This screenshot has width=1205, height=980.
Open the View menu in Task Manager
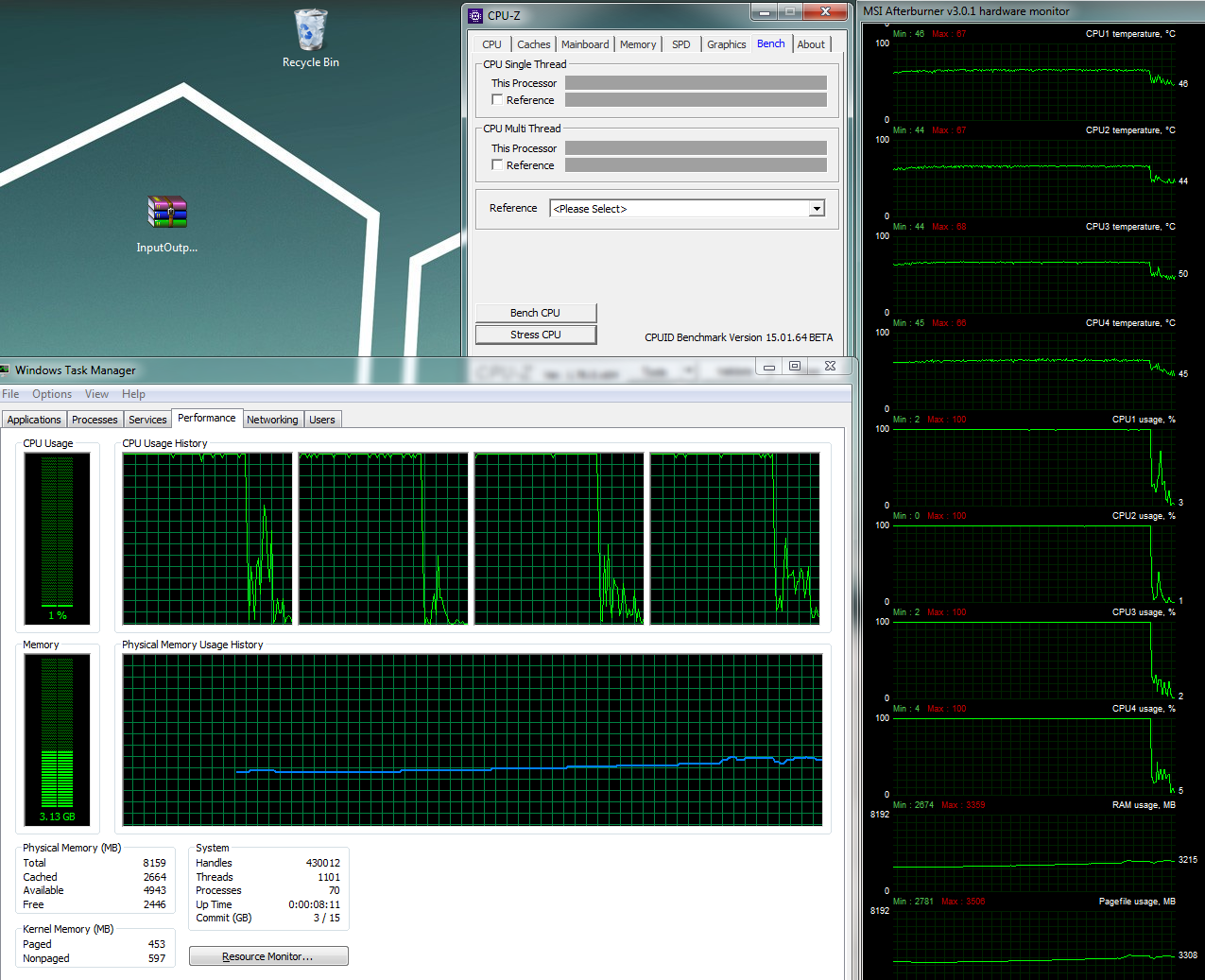[96, 394]
